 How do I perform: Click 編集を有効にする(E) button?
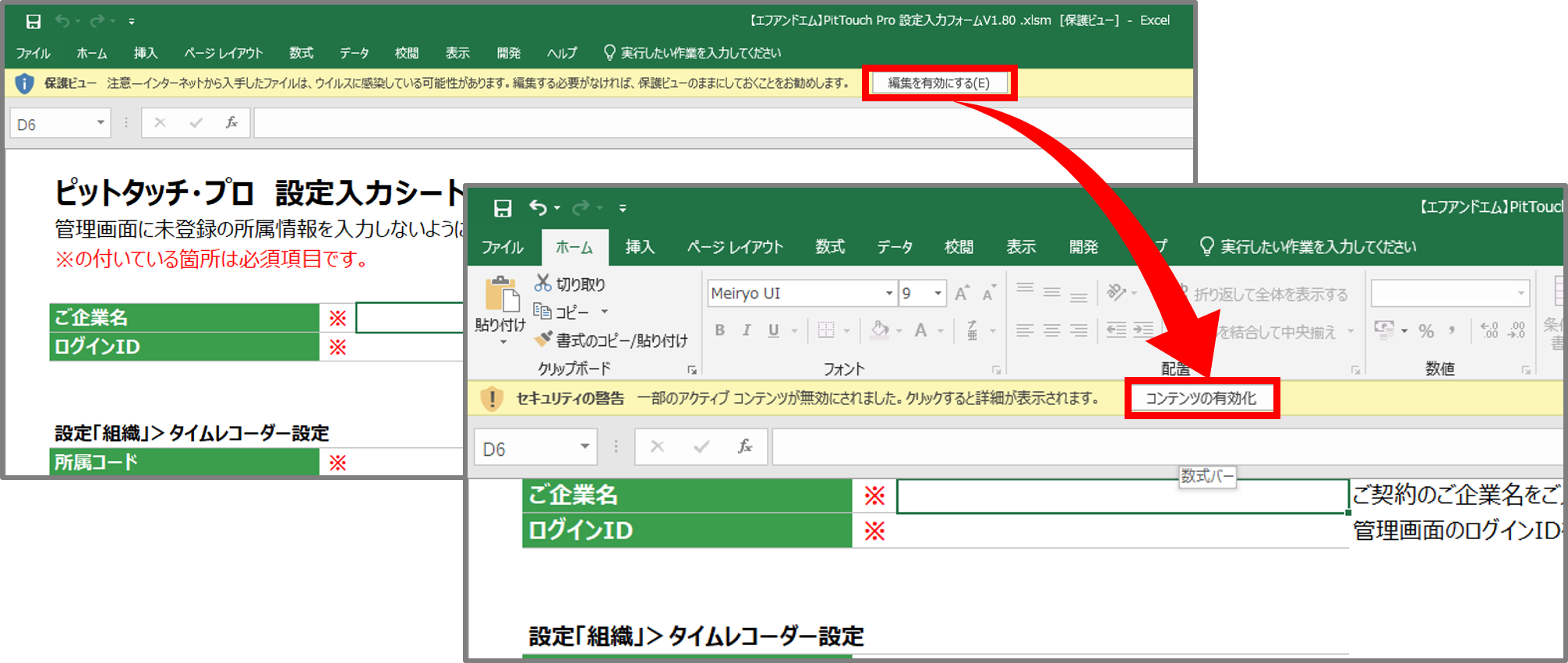tap(939, 83)
